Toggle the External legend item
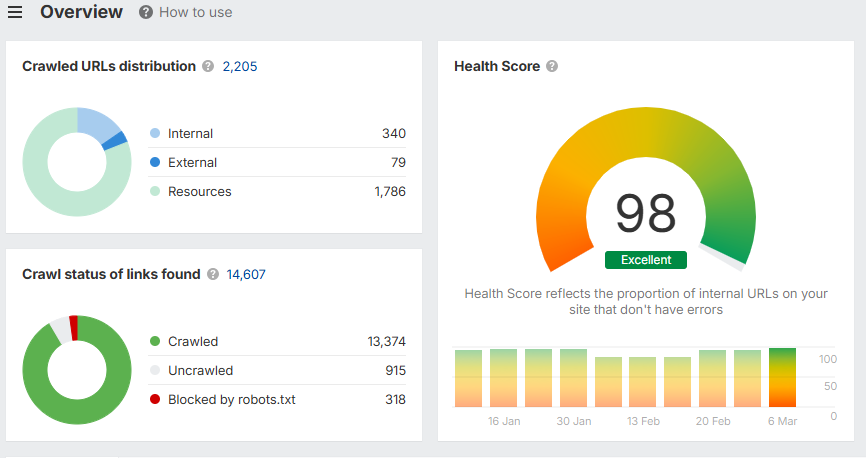The width and height of the screenshot is (866, 458). click(192, 163)
